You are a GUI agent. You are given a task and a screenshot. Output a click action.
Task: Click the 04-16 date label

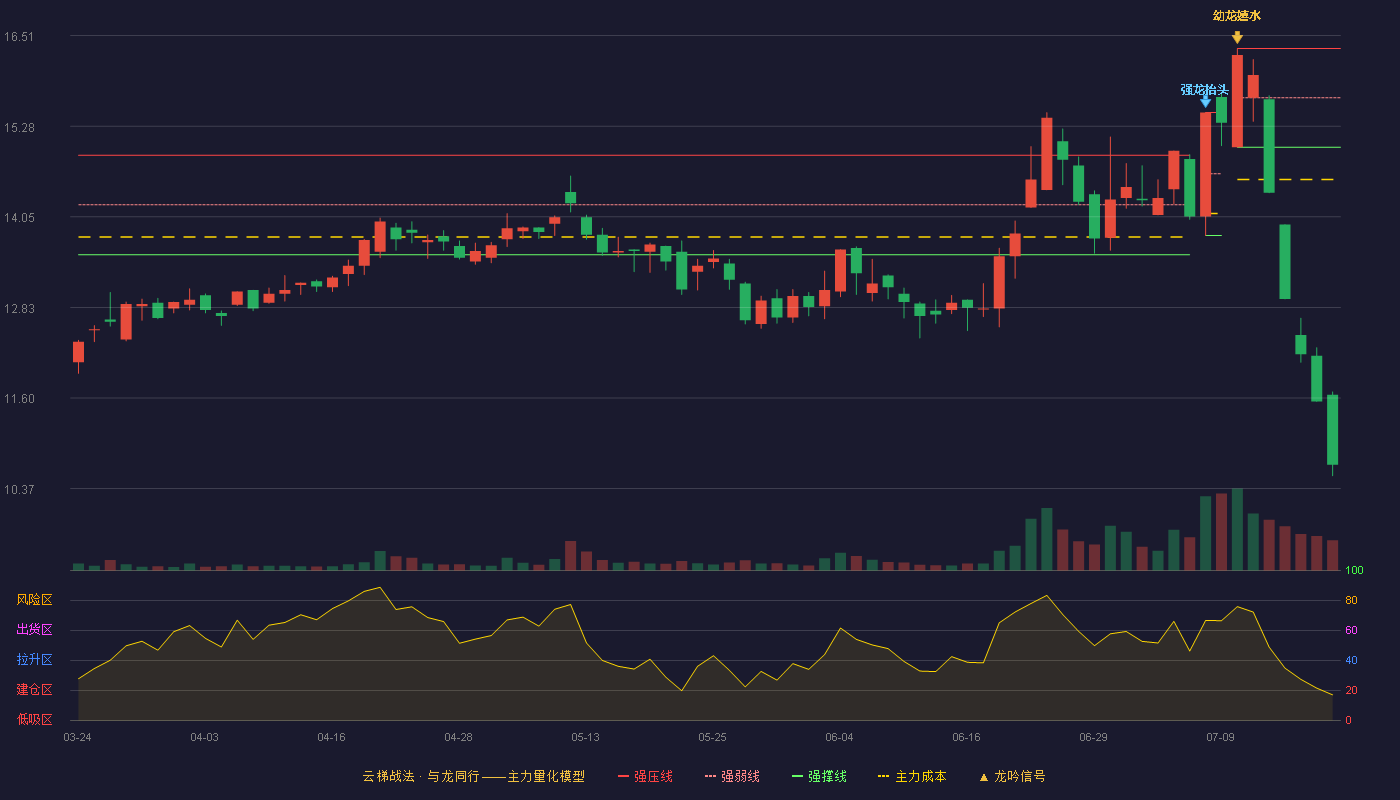[331, 737]
